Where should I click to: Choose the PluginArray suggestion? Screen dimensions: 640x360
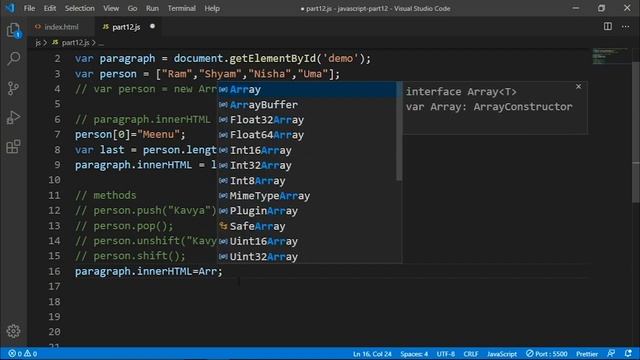pyautogui.click(x=307, y=211)
